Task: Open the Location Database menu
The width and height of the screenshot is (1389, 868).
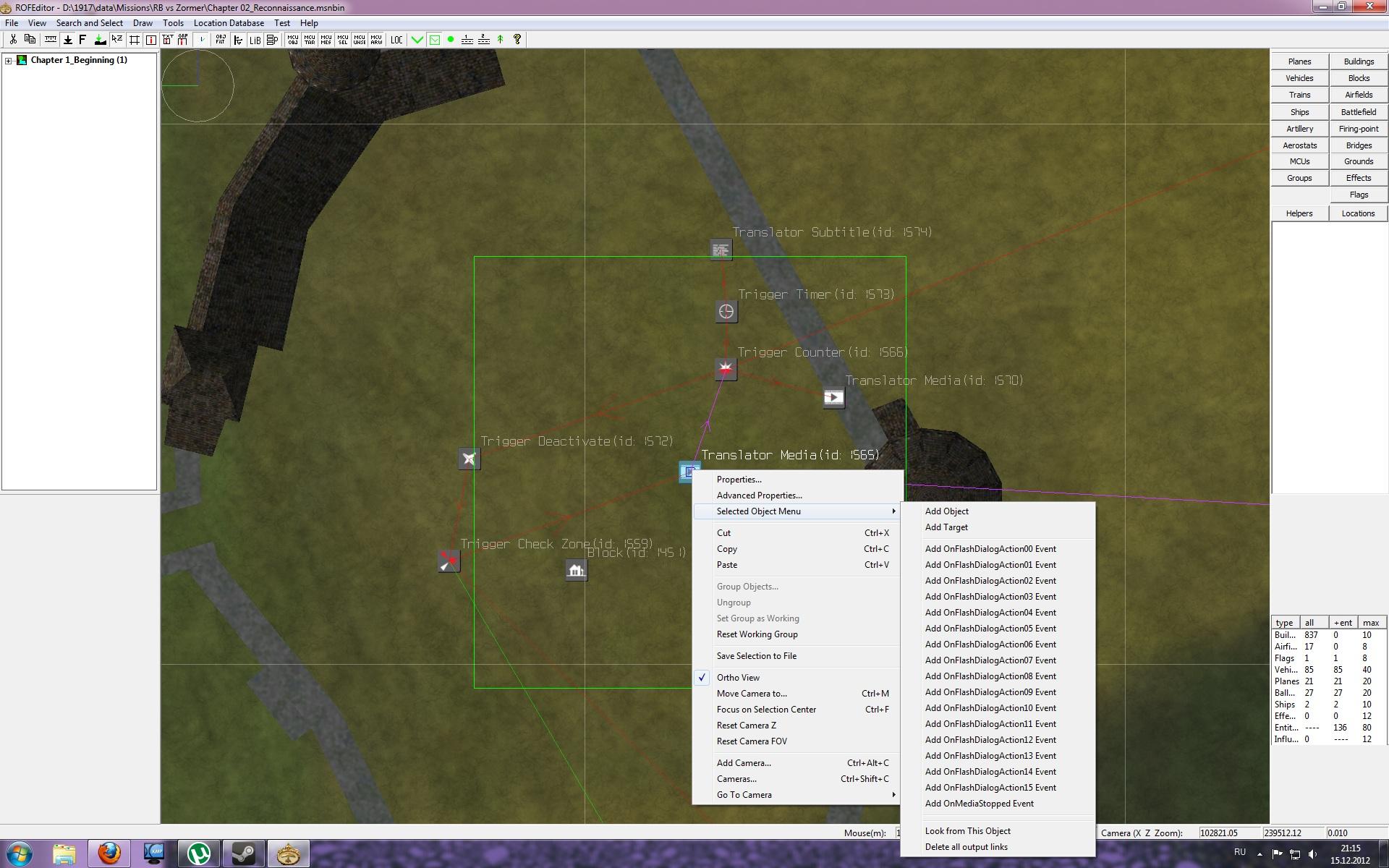Action: (229, 23)
